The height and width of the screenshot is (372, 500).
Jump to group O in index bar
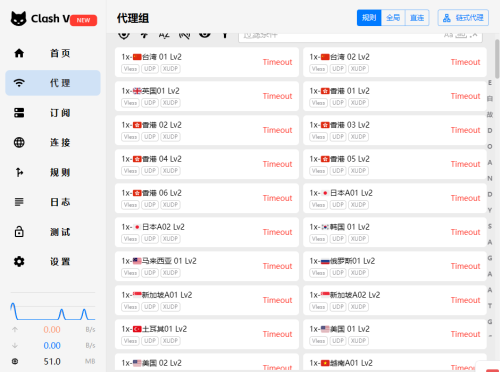(x=490, y=146)
